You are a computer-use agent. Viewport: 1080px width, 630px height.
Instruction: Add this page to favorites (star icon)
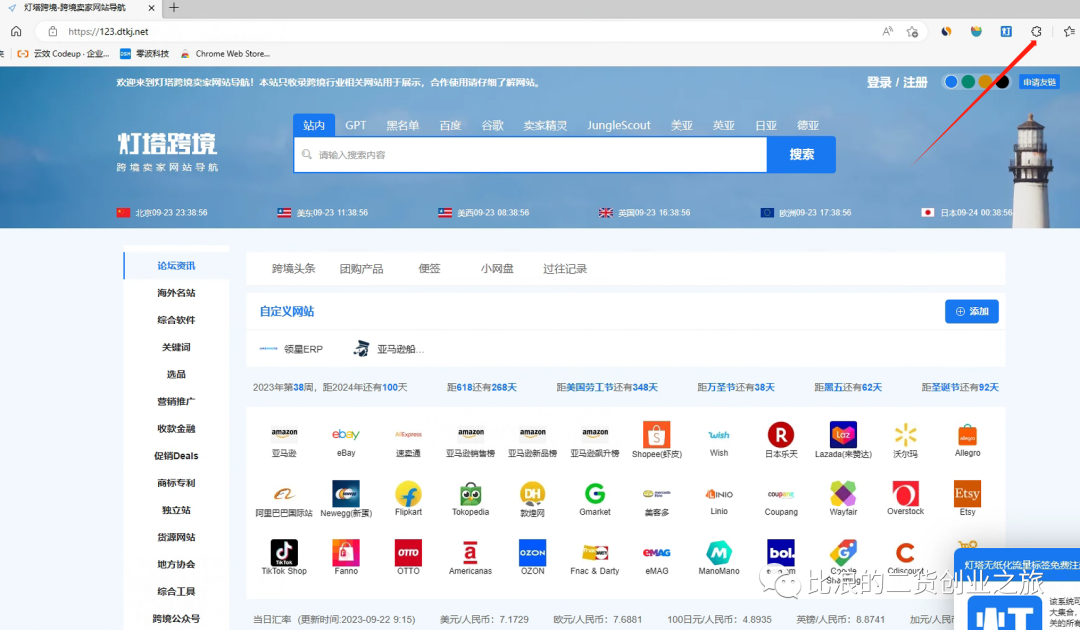(x=912, y=32)
